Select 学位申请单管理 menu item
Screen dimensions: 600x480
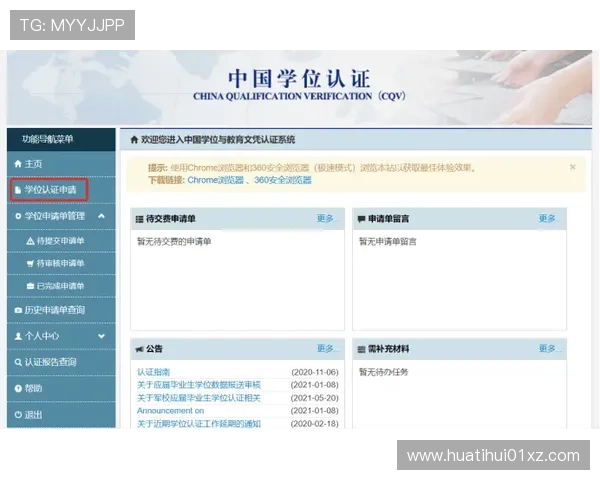[55, 216]
